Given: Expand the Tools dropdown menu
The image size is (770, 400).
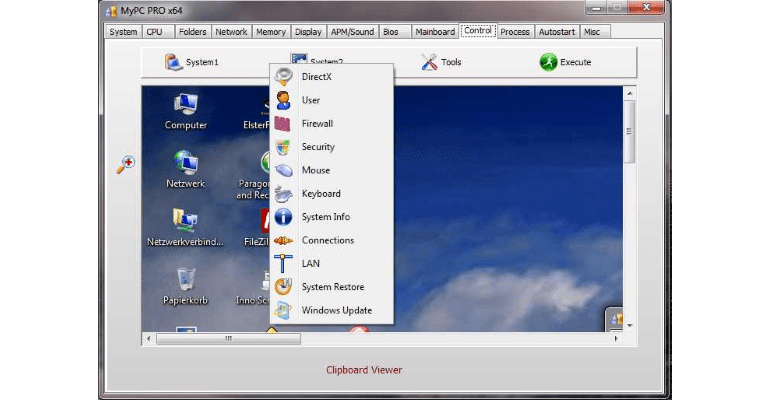Looking at the screenshot, I should pyautogui.click(x=440, y=62).
